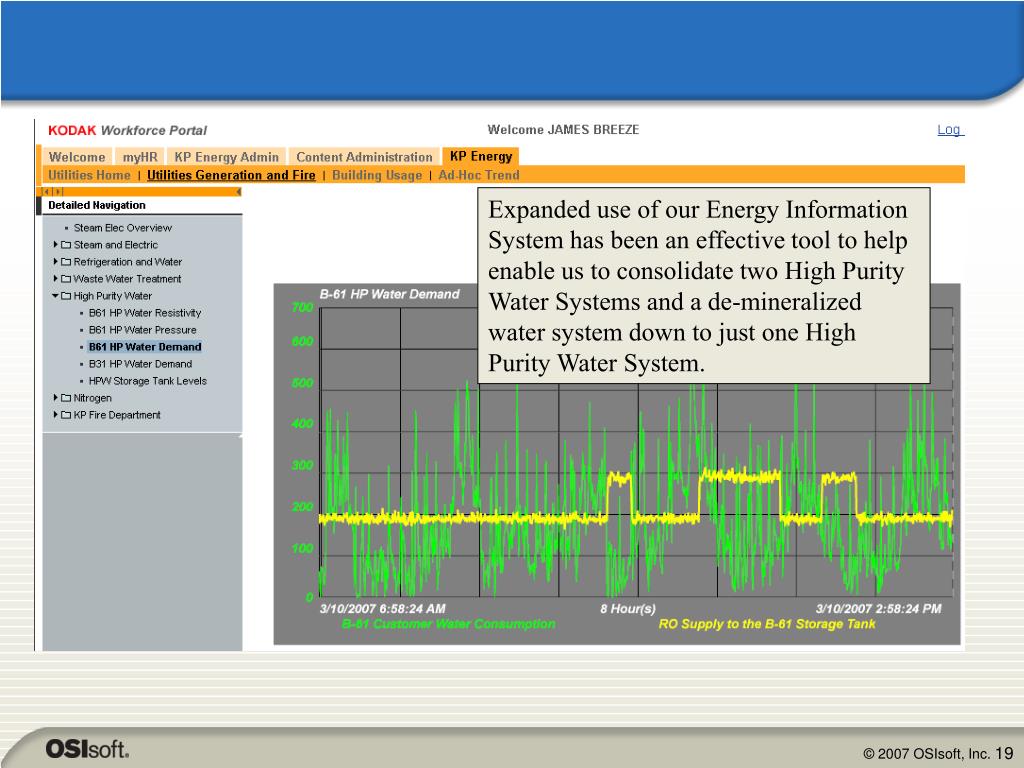The width and height of the screenshot is (1024, 768).
Task: Open the Content Administration tab
Action: [364, 157]
